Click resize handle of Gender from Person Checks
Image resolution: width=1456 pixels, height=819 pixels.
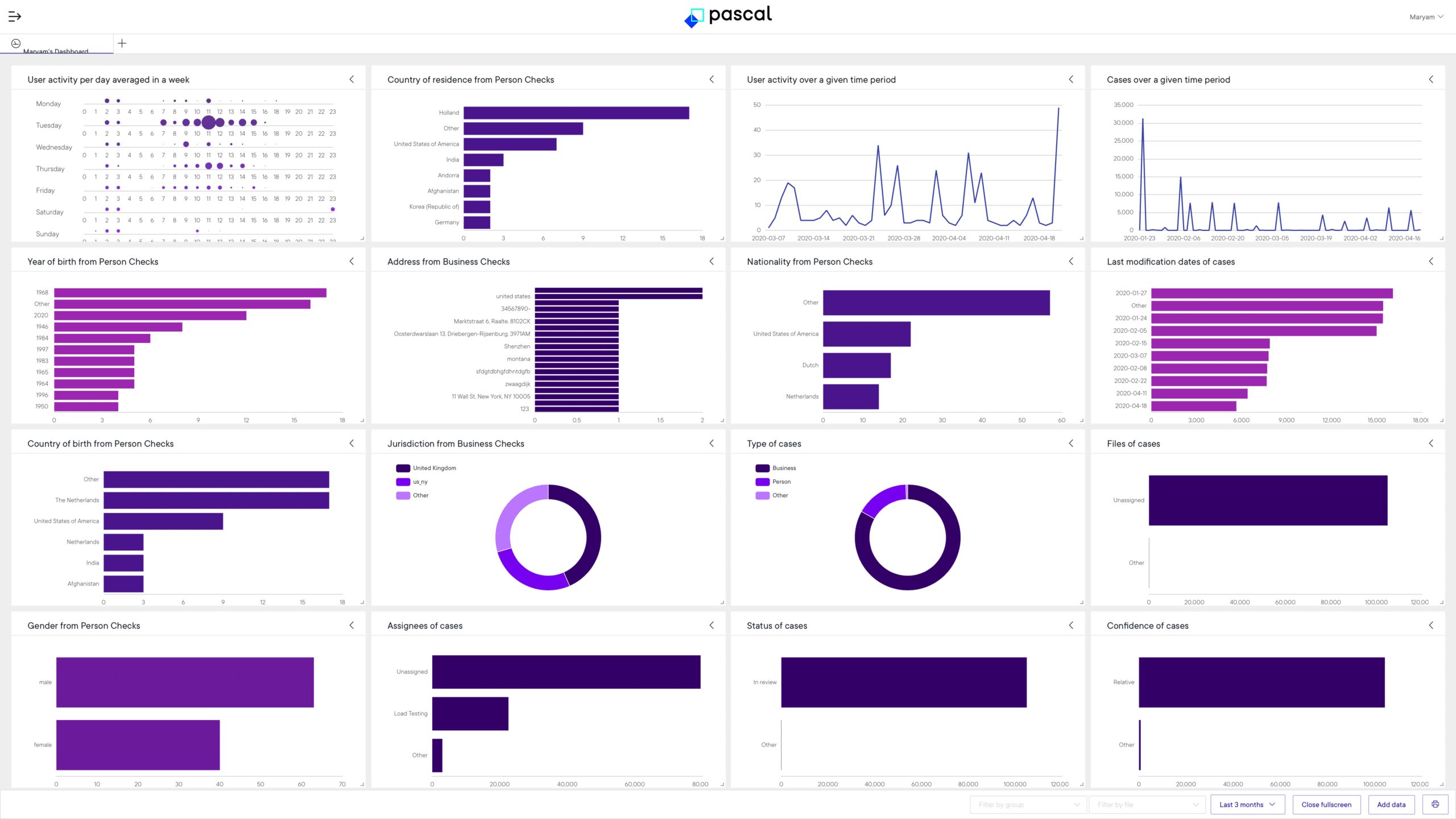pyautogui.click(x=362, y=784)
